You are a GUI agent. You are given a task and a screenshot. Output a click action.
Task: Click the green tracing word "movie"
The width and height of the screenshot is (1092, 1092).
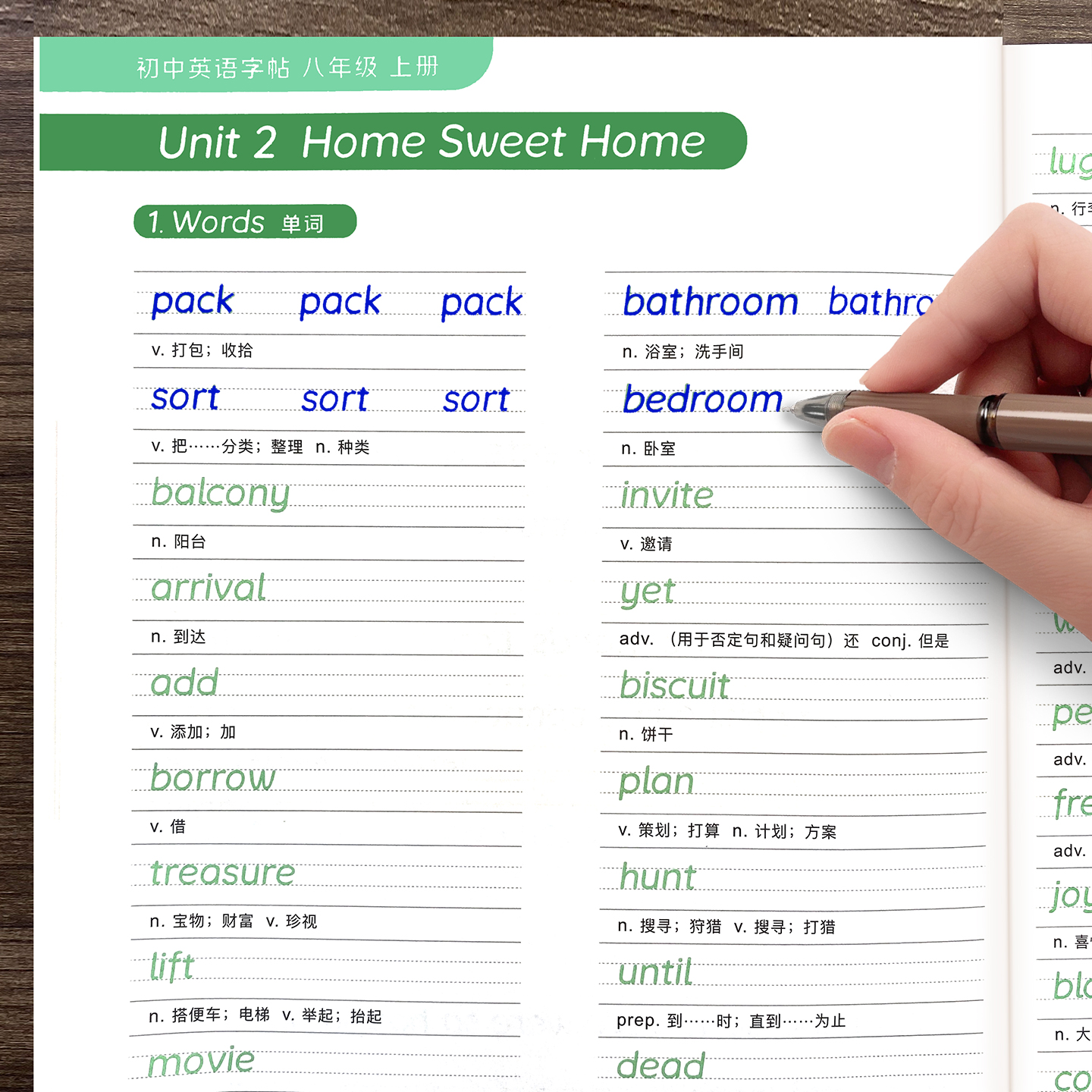click(201, 1062)
